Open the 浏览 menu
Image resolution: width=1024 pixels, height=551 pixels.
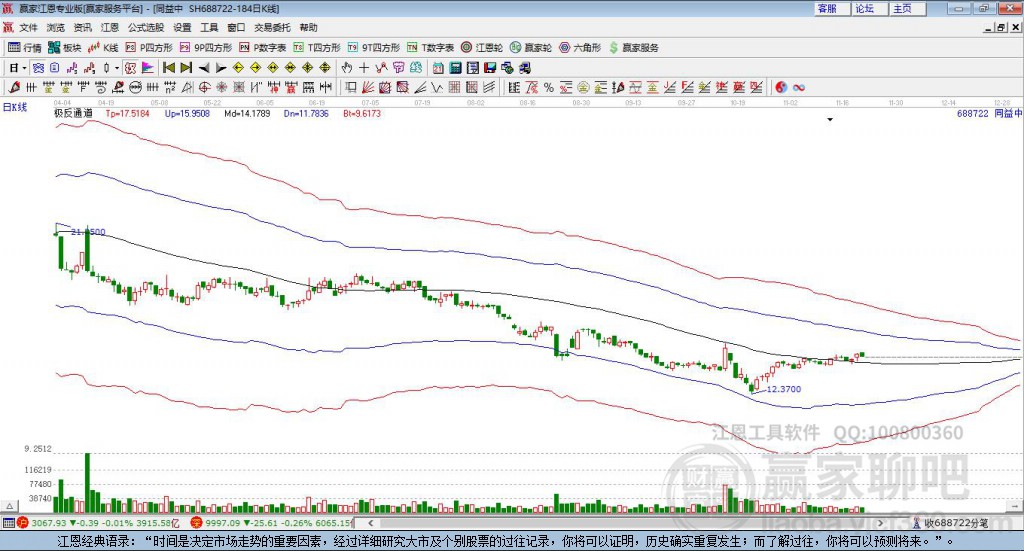pyautogui.click(x=56, y=27)
